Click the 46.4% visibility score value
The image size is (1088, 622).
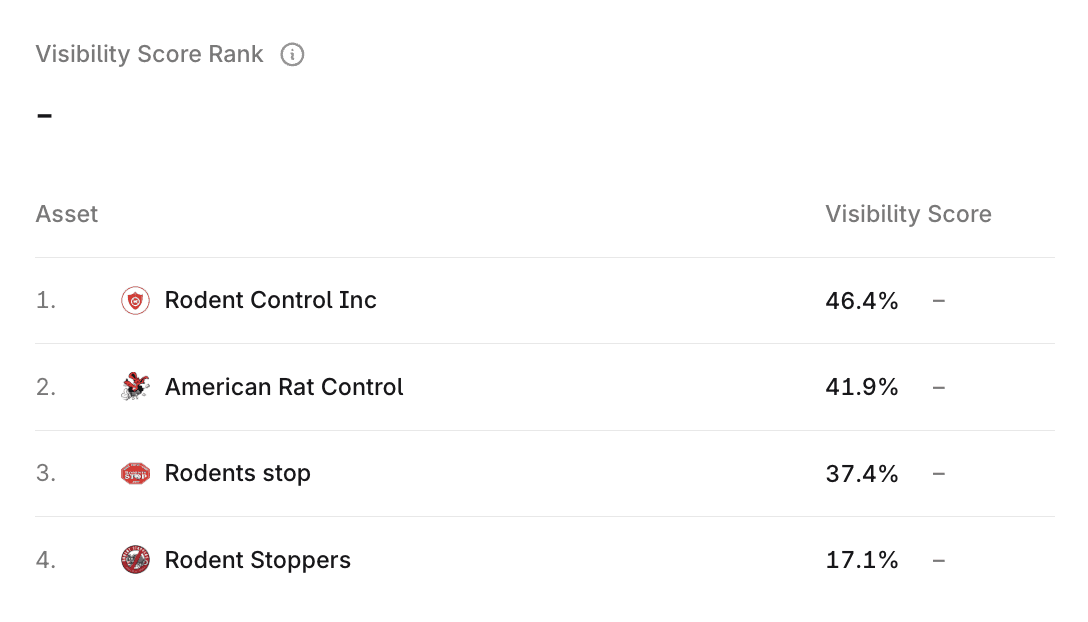tap(862, 300)
